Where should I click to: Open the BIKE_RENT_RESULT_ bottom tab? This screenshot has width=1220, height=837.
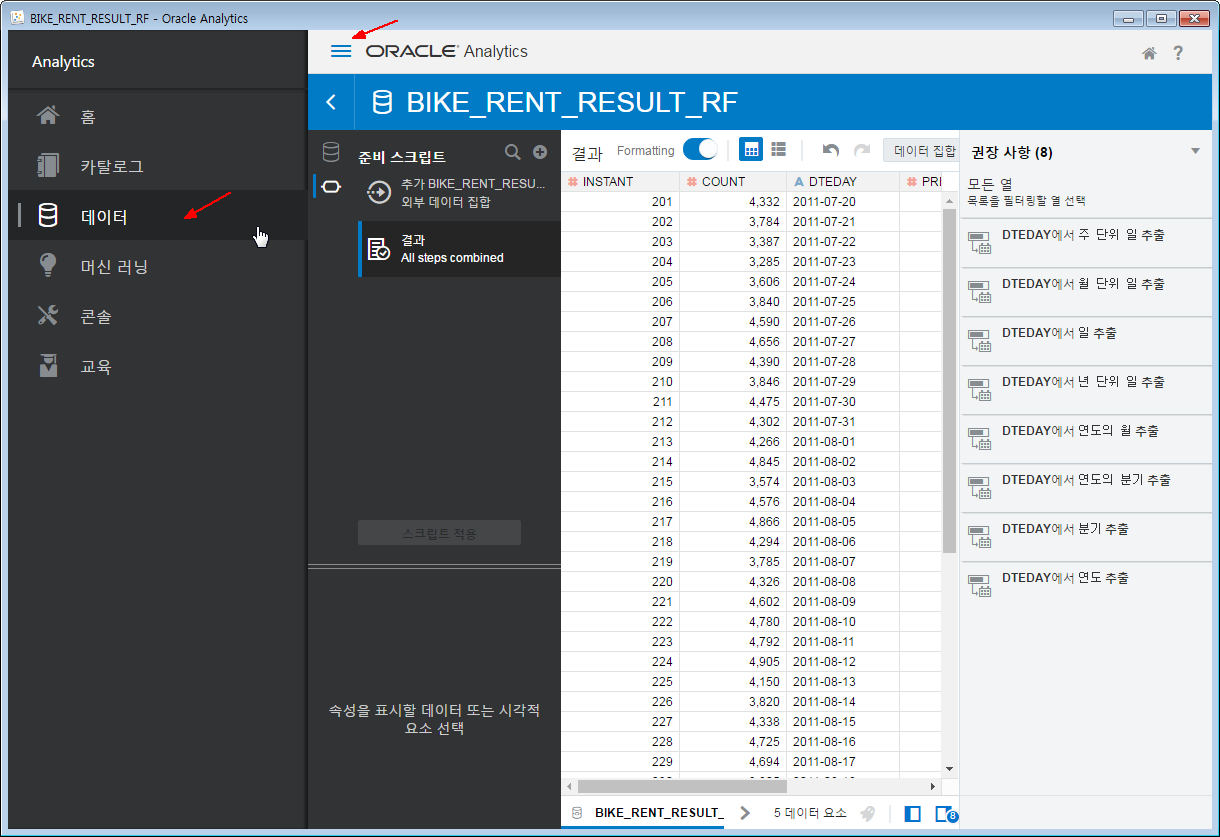(645, 813)
